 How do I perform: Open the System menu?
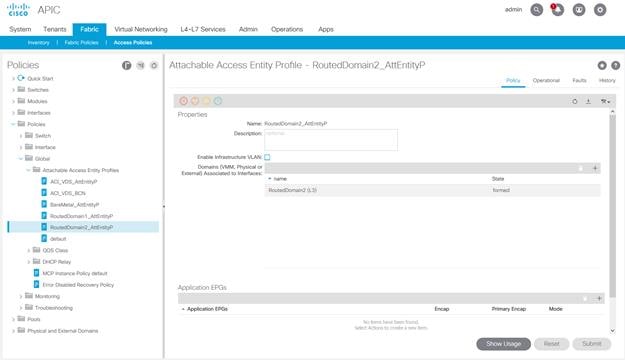tap(20, 29)
